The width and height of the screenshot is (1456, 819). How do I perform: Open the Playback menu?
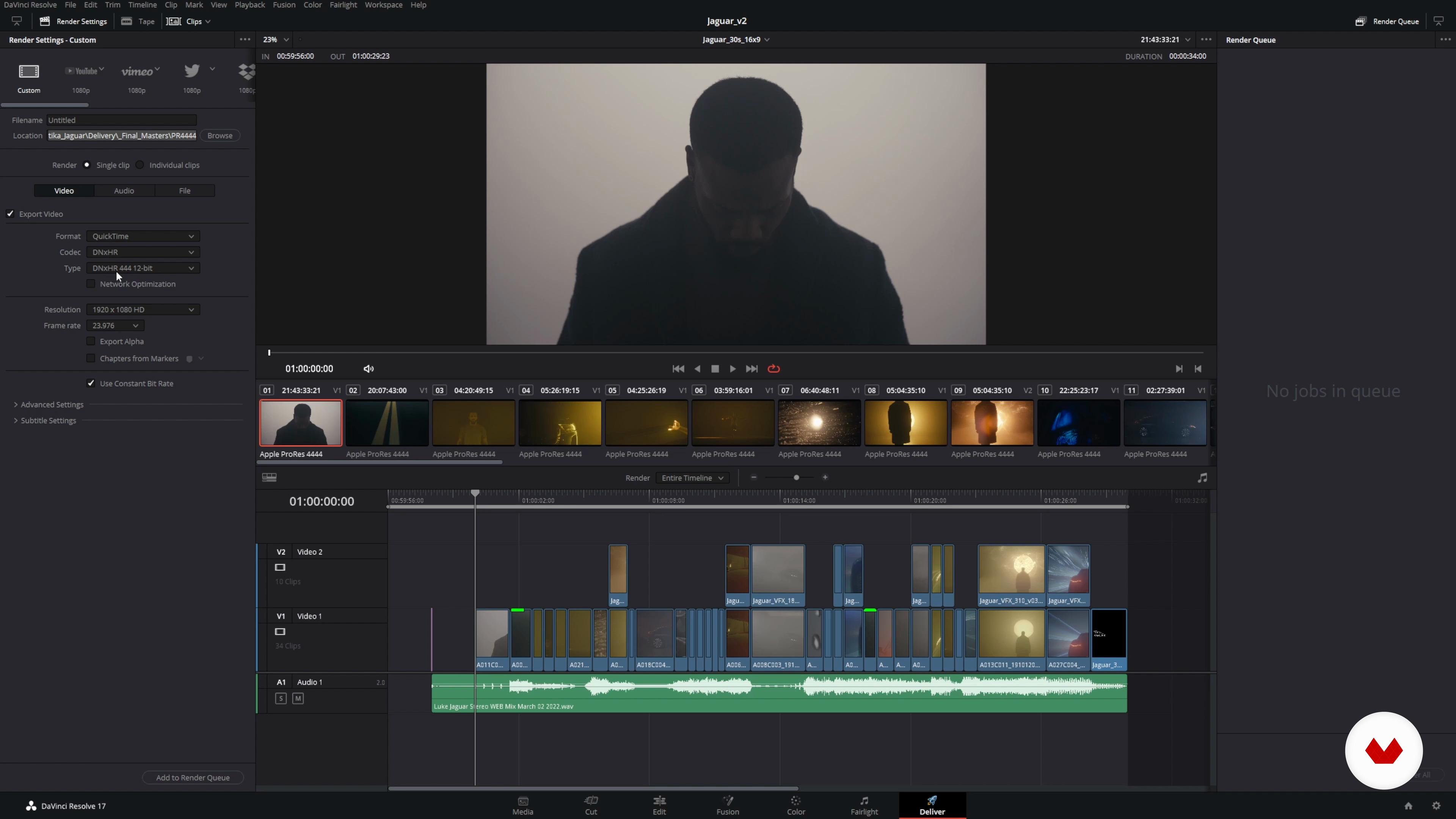249,5
